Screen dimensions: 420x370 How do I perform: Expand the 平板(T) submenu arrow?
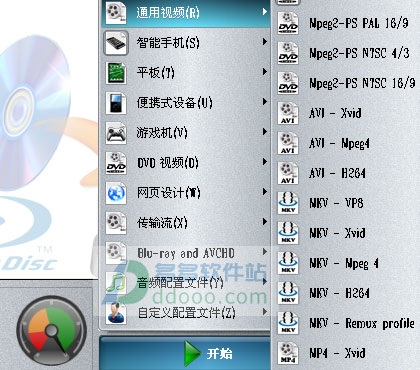tap(265, 72)
